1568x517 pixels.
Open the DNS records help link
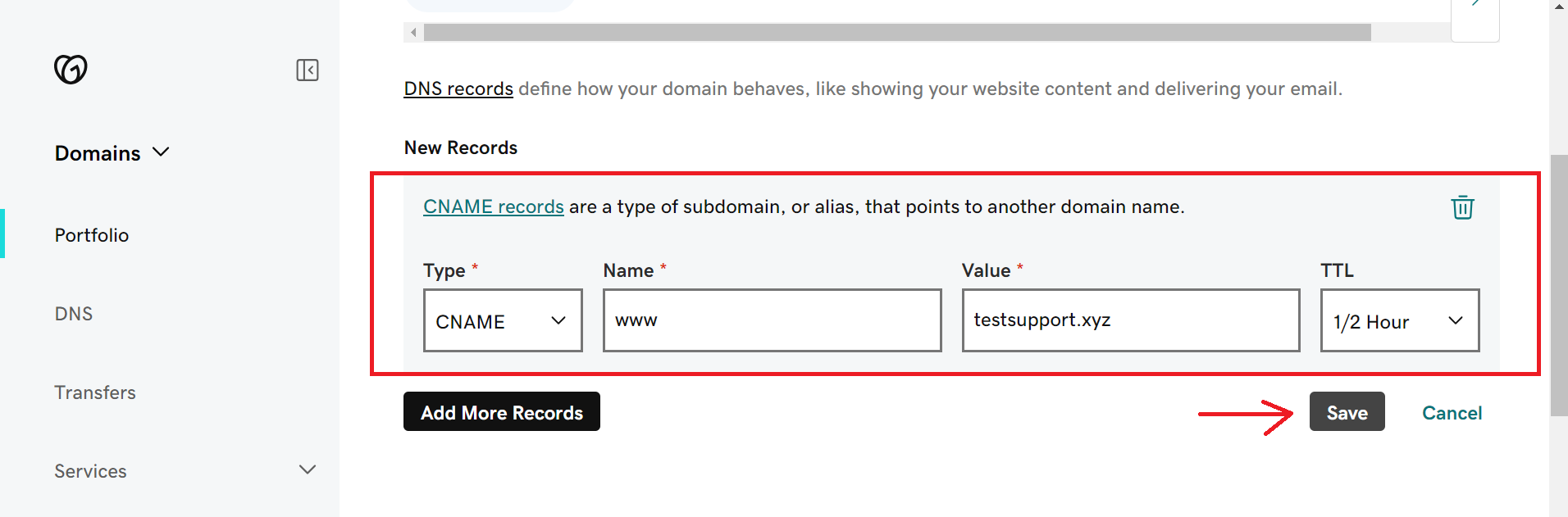[x=458, y=88]
